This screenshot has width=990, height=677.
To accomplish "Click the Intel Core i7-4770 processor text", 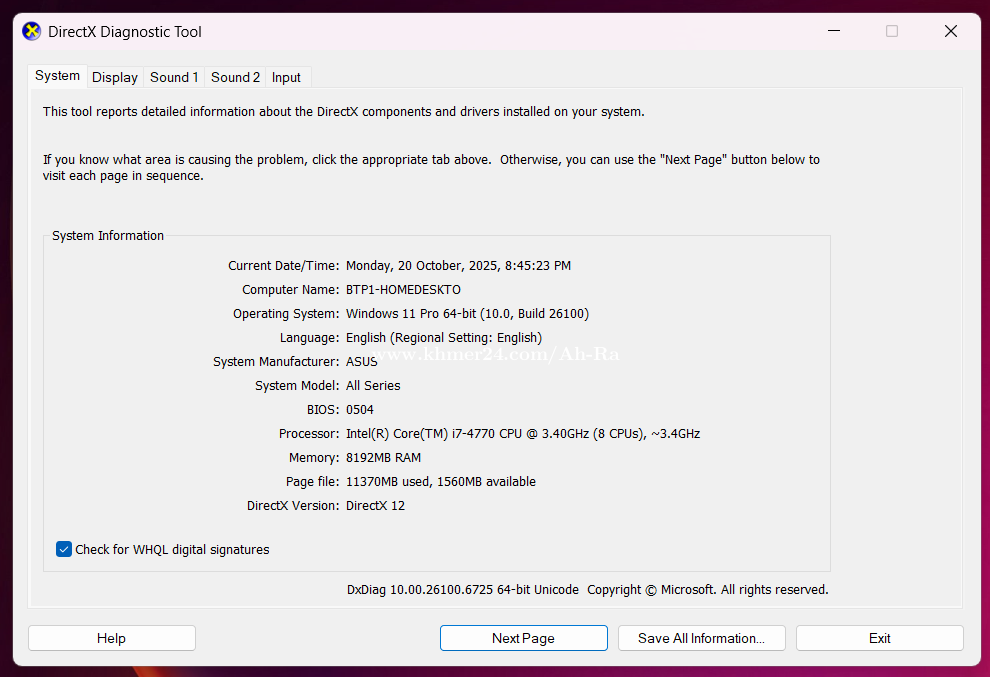I will pos(522,434).
